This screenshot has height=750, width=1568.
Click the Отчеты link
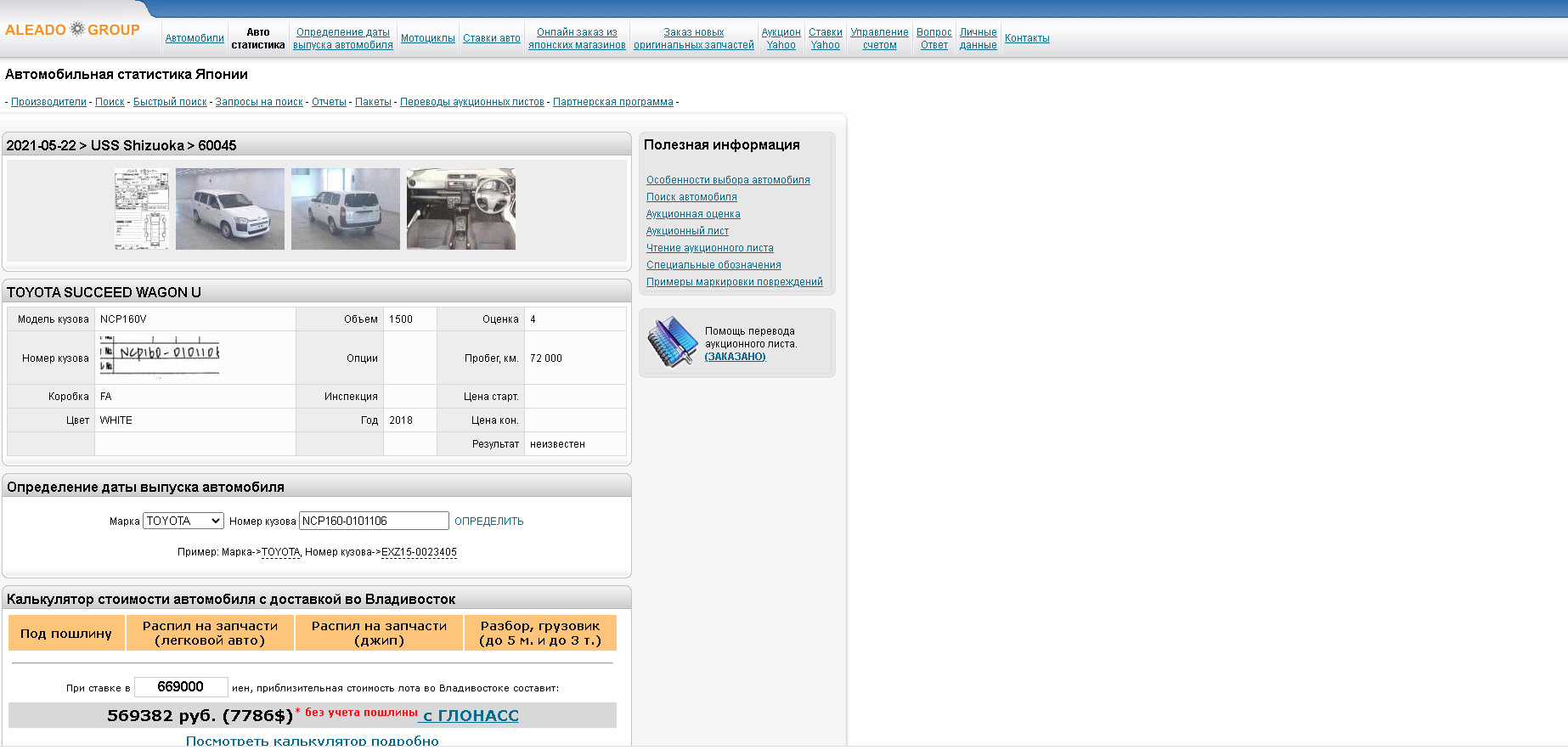click(x=329, y=102)
